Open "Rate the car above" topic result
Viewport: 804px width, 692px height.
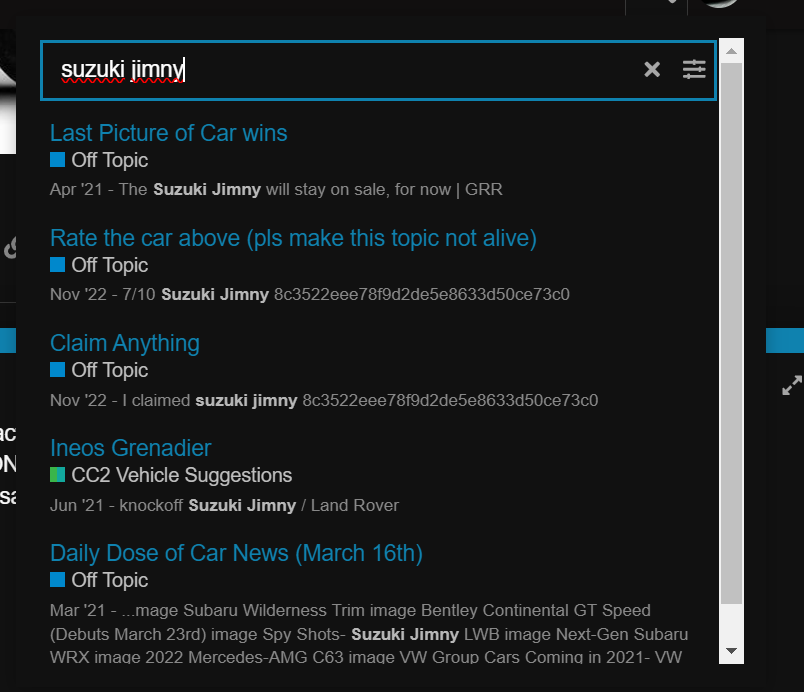(293, 238)
